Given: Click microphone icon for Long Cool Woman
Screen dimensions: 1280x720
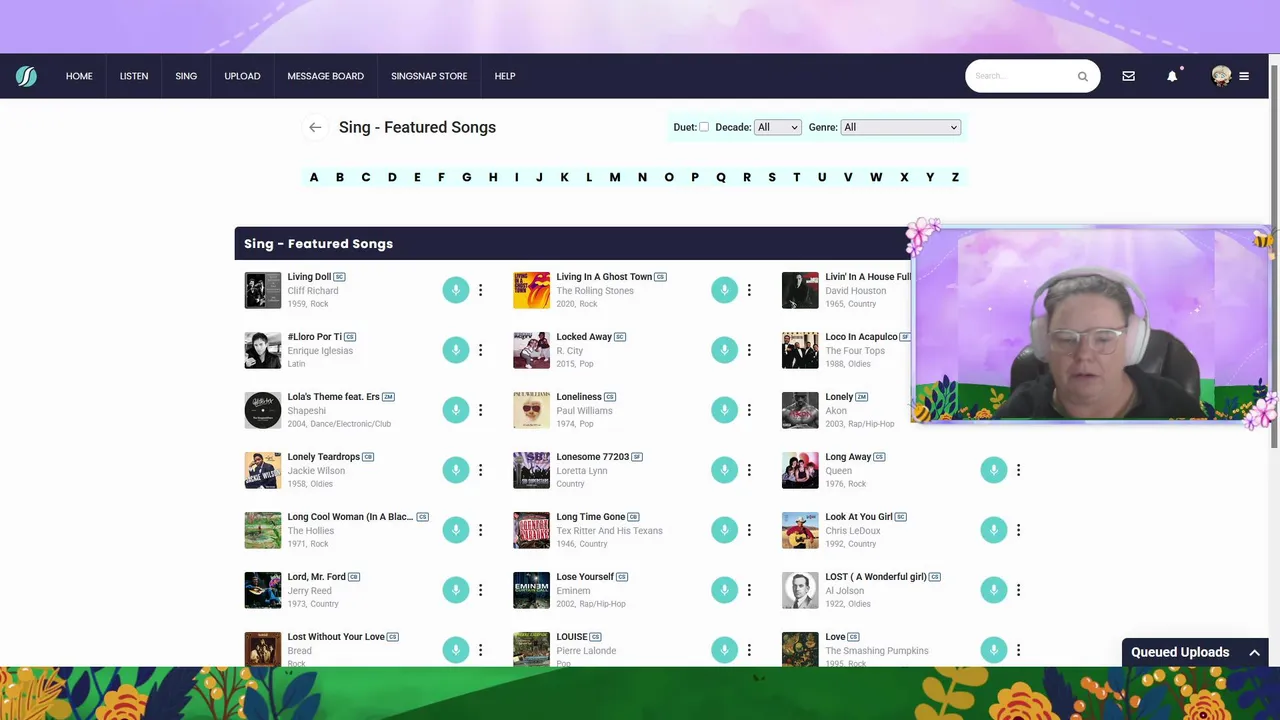Looking at the screenshot, I should [456, 530].
